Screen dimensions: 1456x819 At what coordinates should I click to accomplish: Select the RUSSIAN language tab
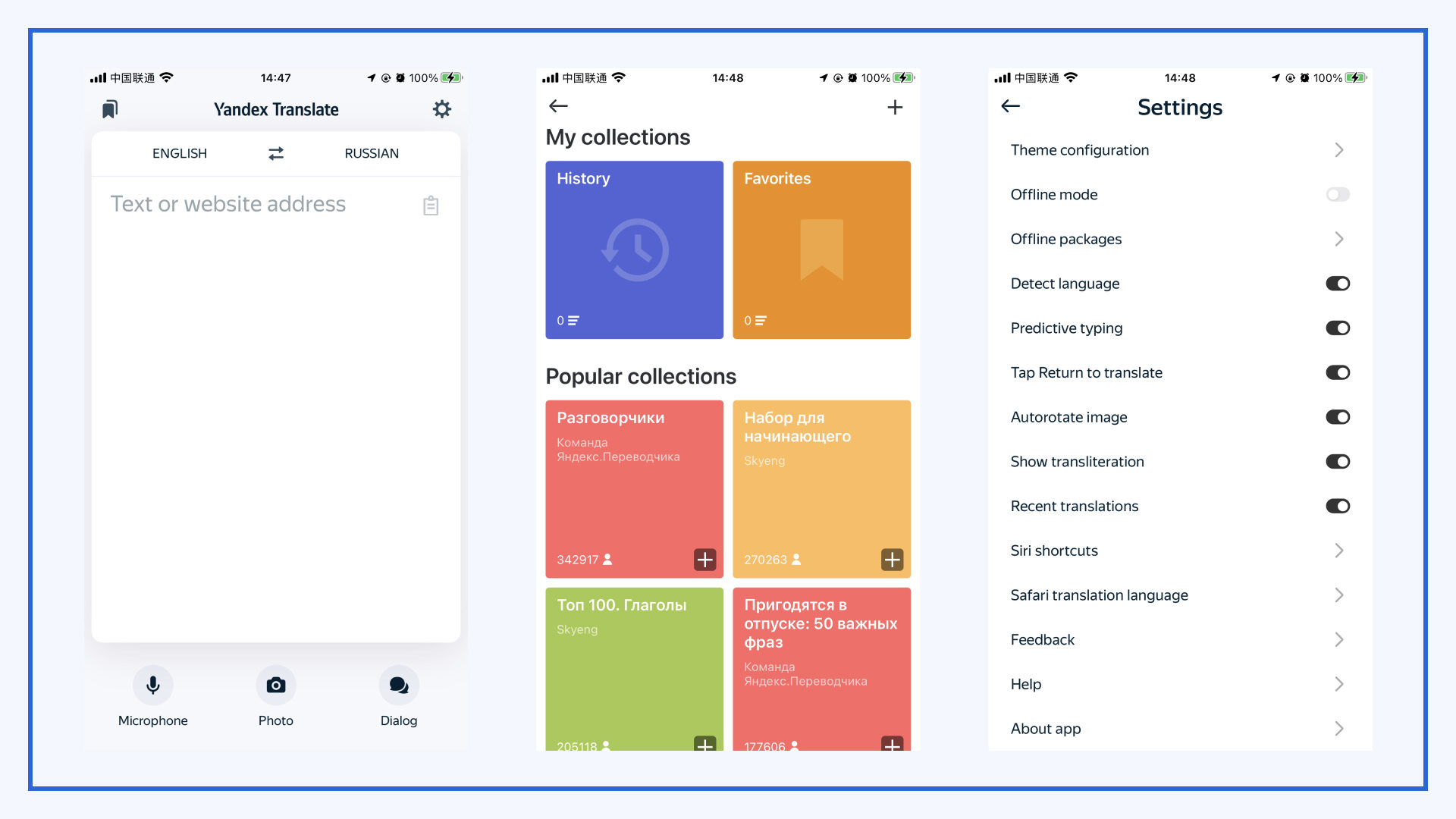point(372,152)
